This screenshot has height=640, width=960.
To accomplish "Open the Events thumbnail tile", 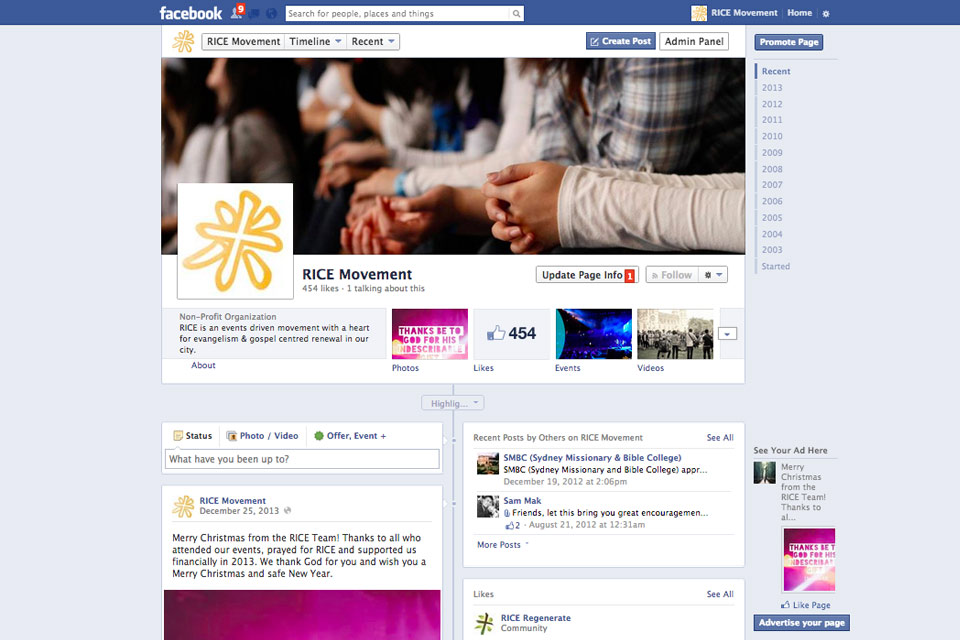I will point(593,334).
